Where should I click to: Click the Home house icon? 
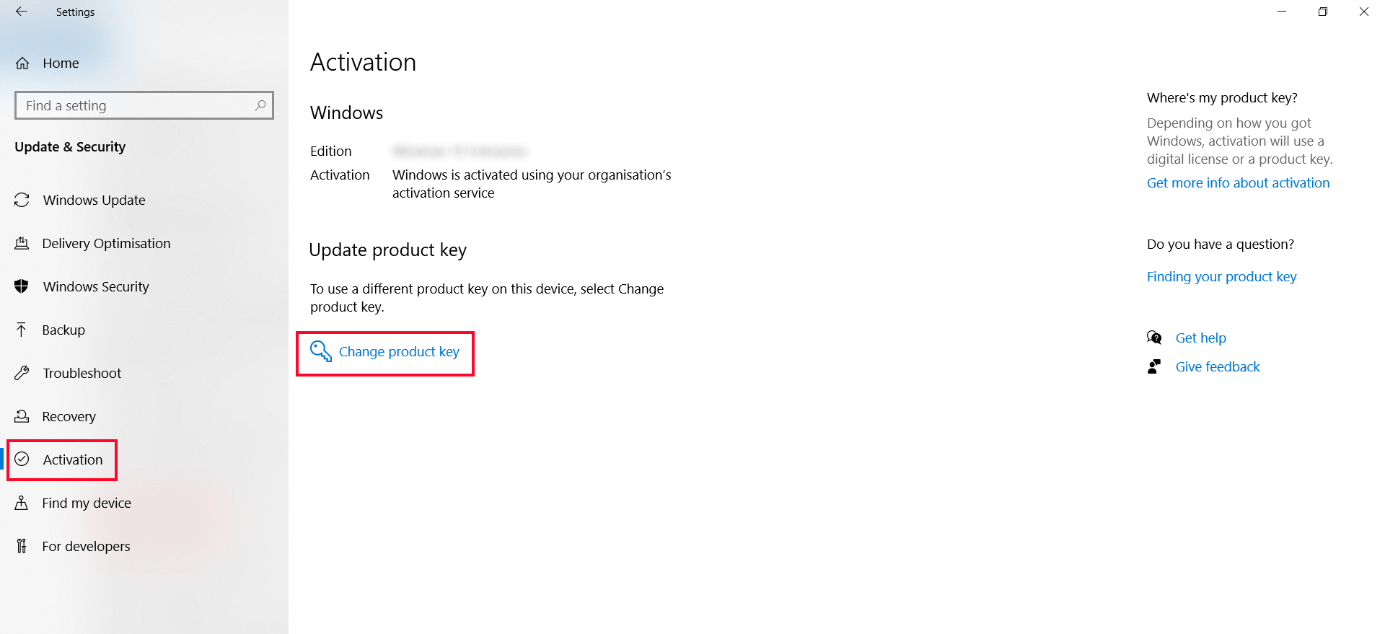(x=22, y=63)
